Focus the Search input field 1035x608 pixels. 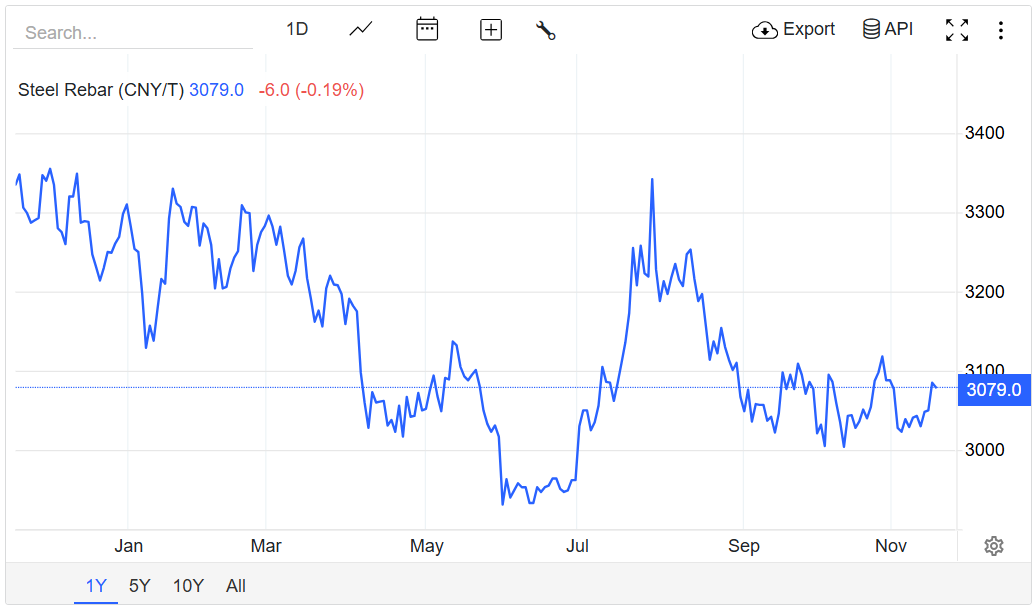(x=132, y=32)
